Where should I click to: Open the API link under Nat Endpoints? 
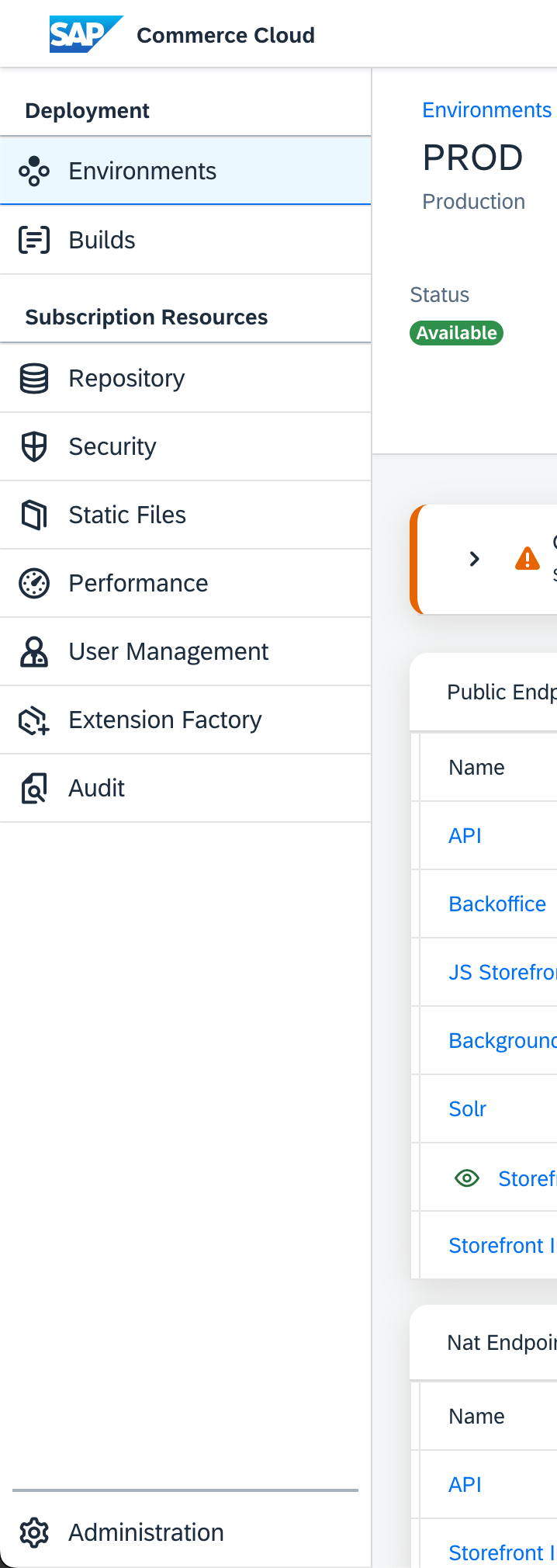pyautogui.click(x=465, y=1484)
